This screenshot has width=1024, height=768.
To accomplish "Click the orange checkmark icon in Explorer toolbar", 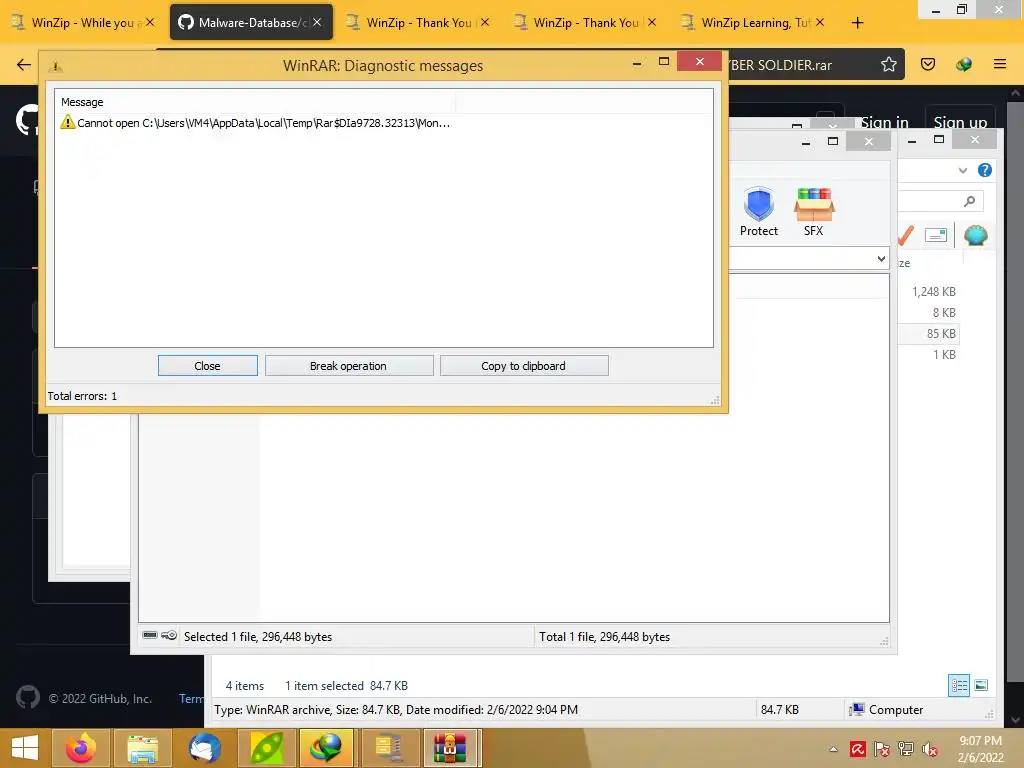I will tap(905, 235).
